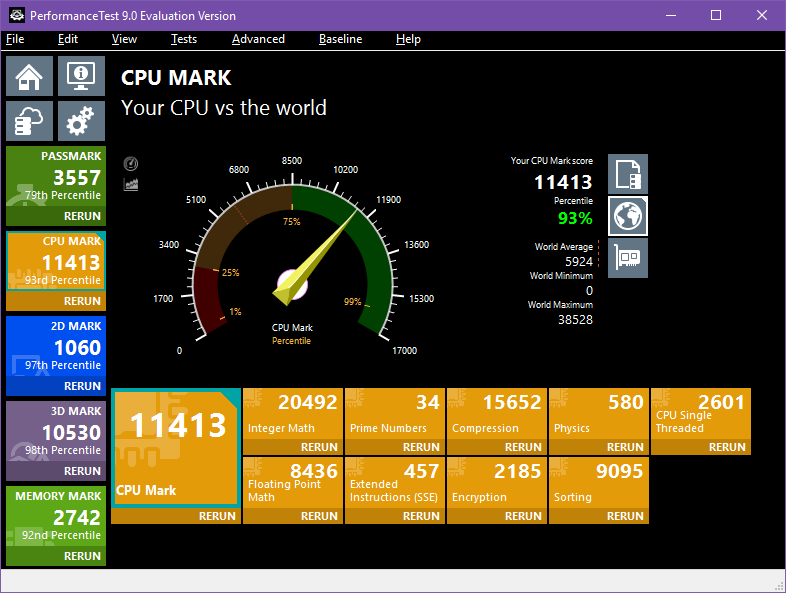Viewport: 786px width, 593px height.
Task: Switch to the gauge view icon
Action: [x=131, y=164]
